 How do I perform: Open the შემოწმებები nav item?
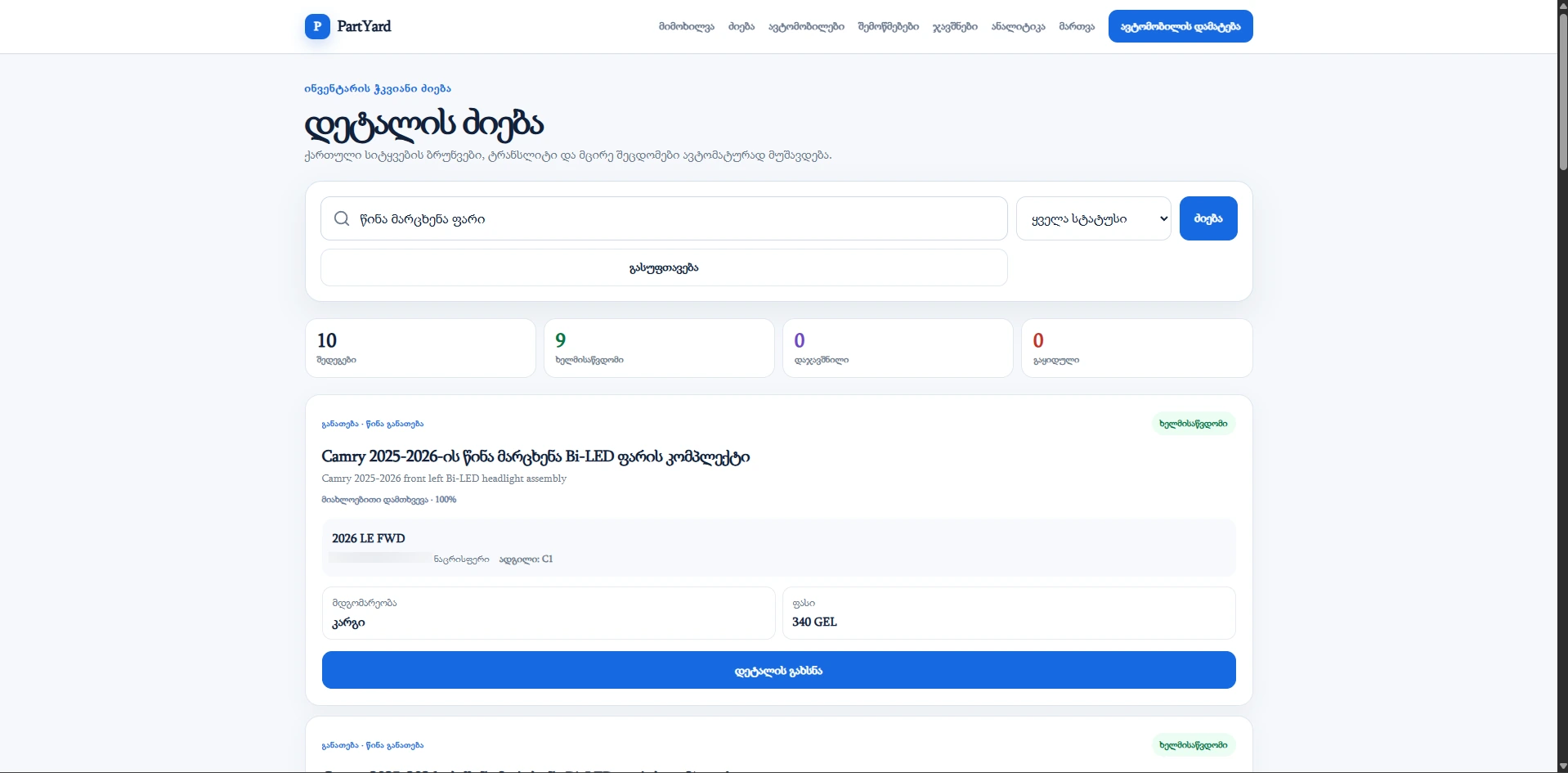pos(889,26)
